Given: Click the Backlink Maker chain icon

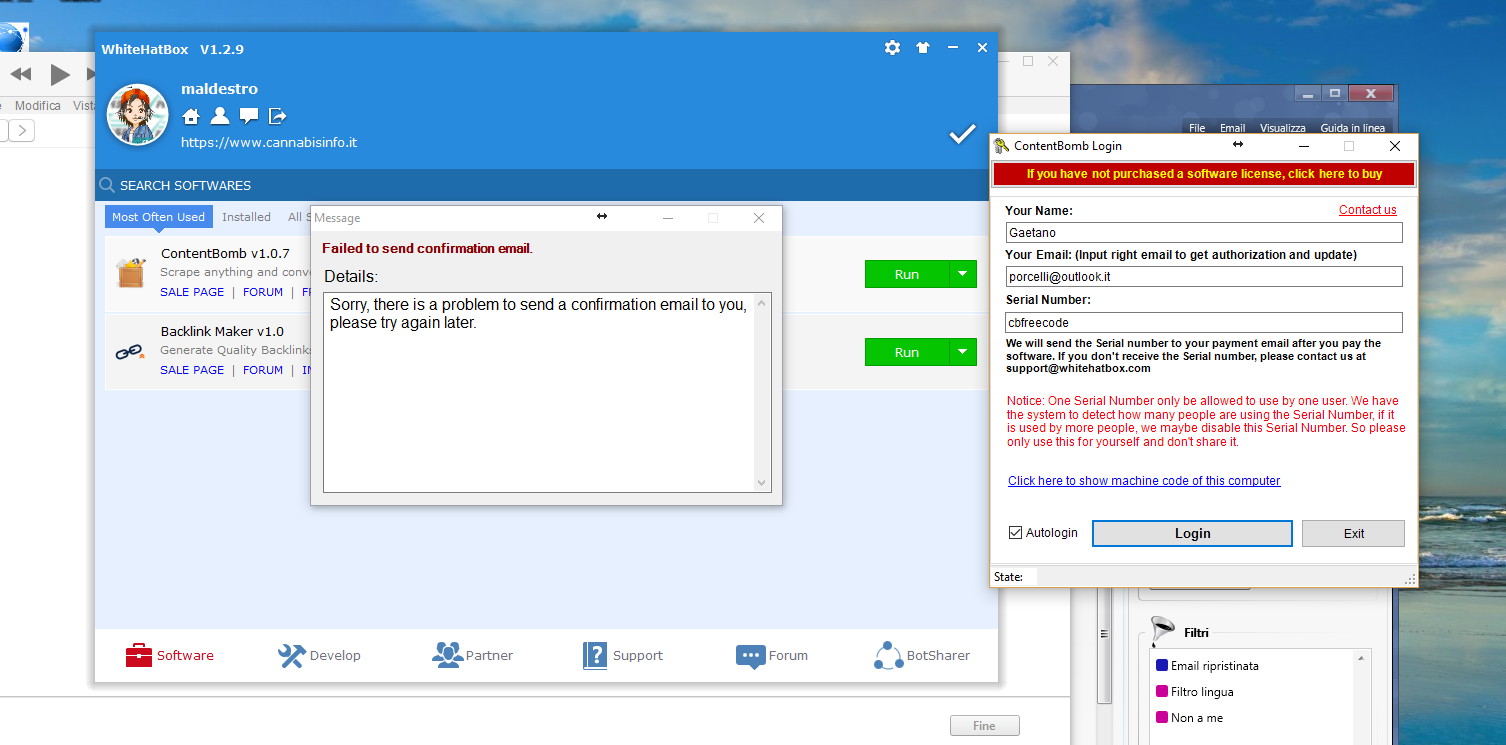Looking at the screenshot, I should (130, 351).
